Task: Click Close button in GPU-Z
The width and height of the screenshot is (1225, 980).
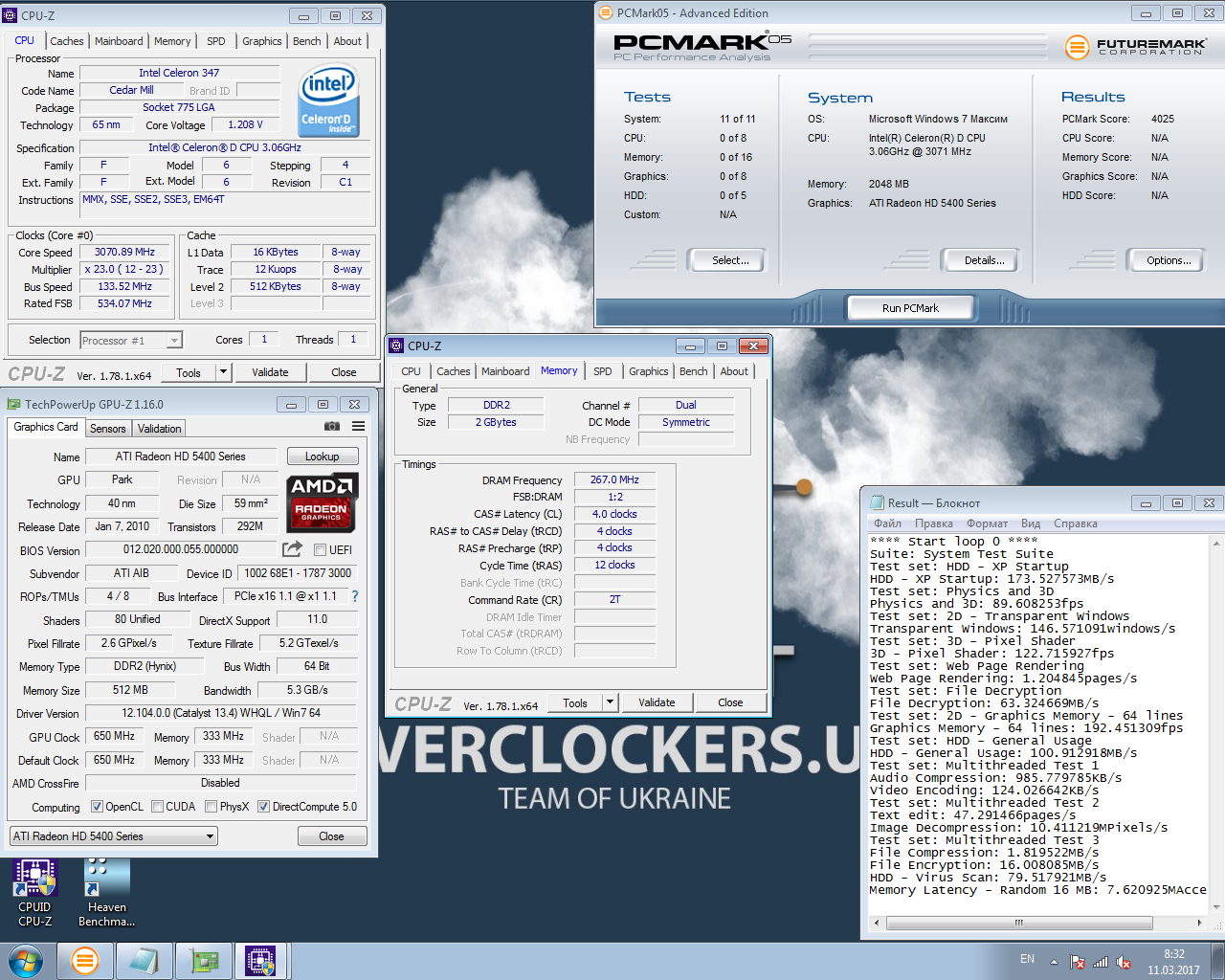Action: click(331, 836)
